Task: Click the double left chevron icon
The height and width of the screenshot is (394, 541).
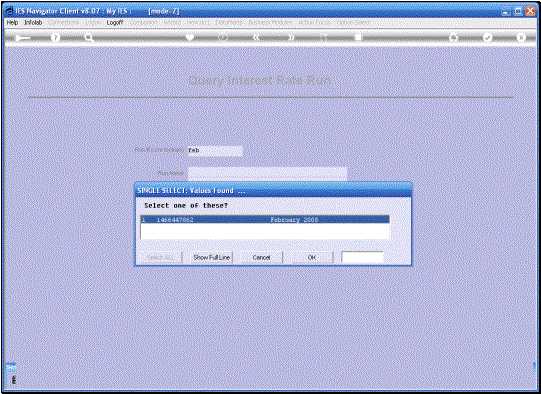Action: [x=256, y=37]
